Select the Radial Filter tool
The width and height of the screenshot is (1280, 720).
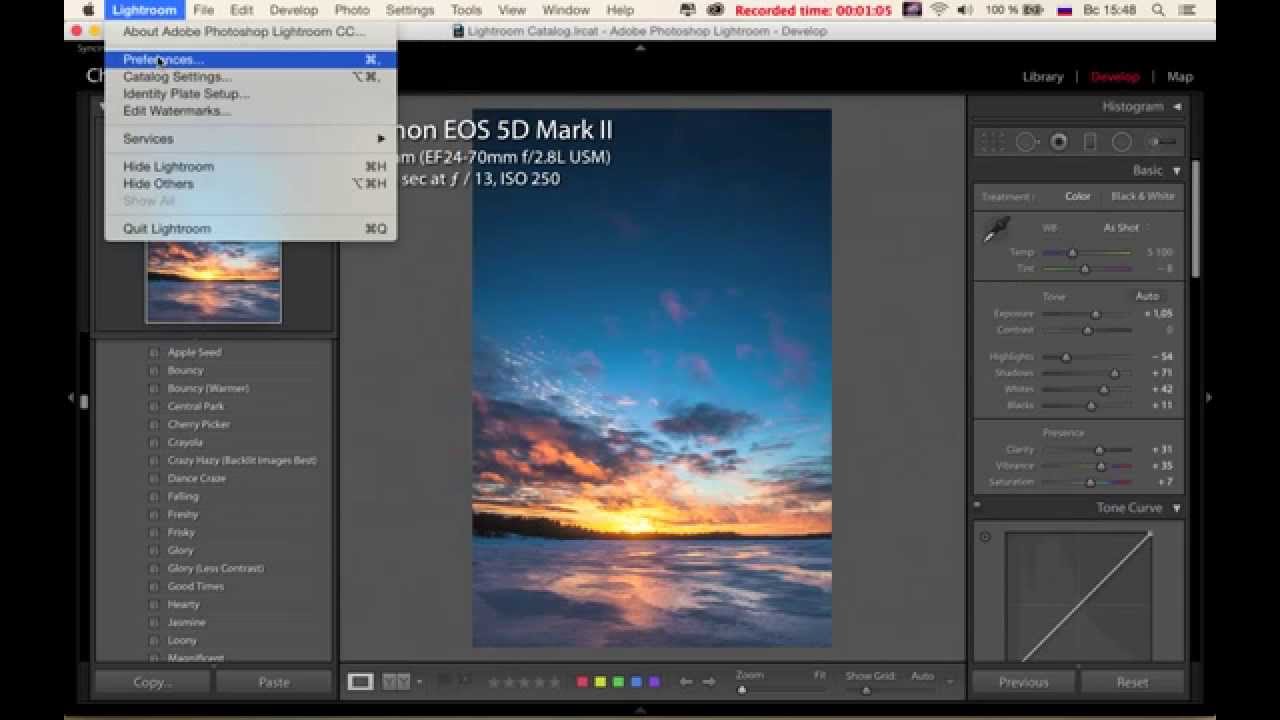pos(1122,142)
